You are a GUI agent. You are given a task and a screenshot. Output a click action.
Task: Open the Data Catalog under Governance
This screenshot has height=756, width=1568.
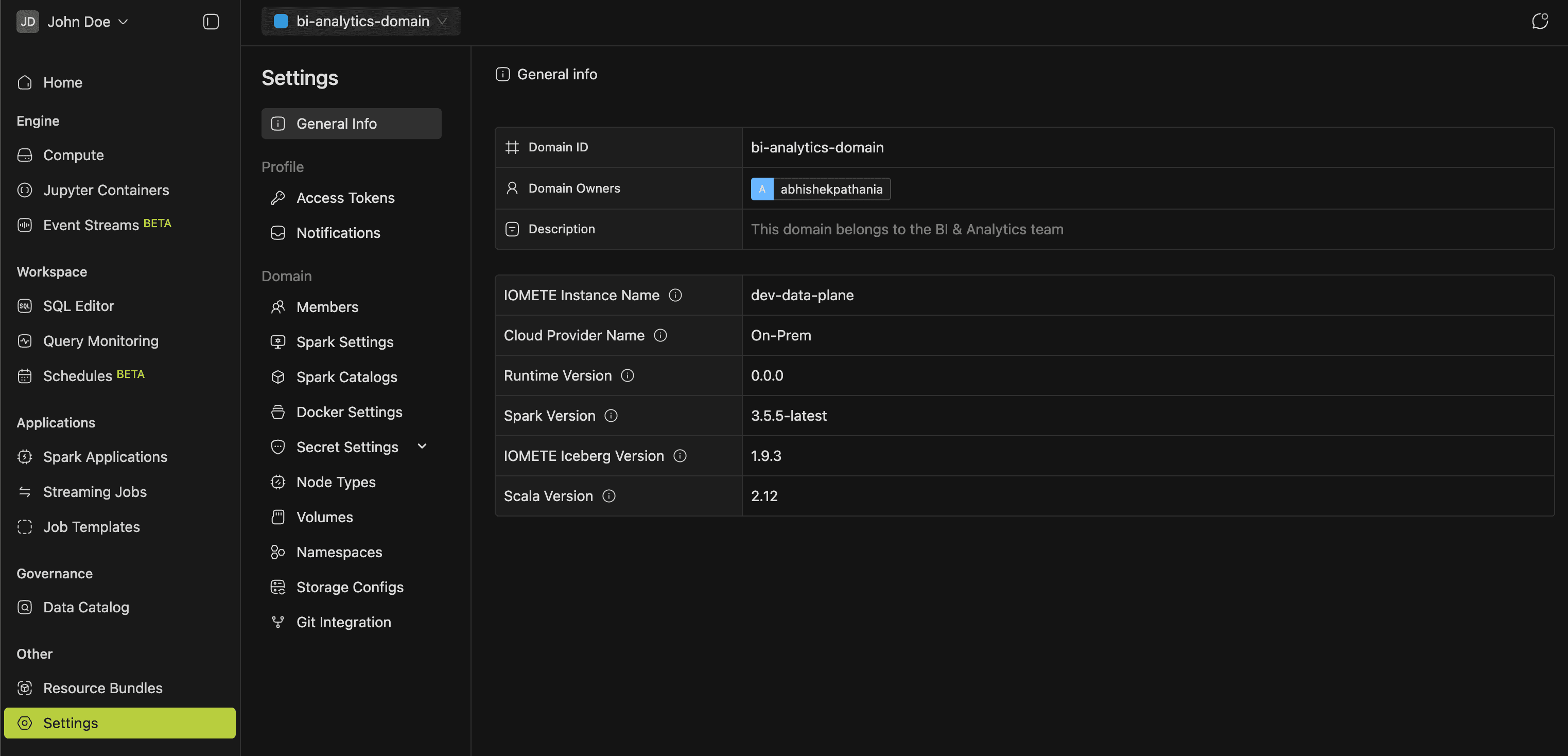[x=86, y=607]
